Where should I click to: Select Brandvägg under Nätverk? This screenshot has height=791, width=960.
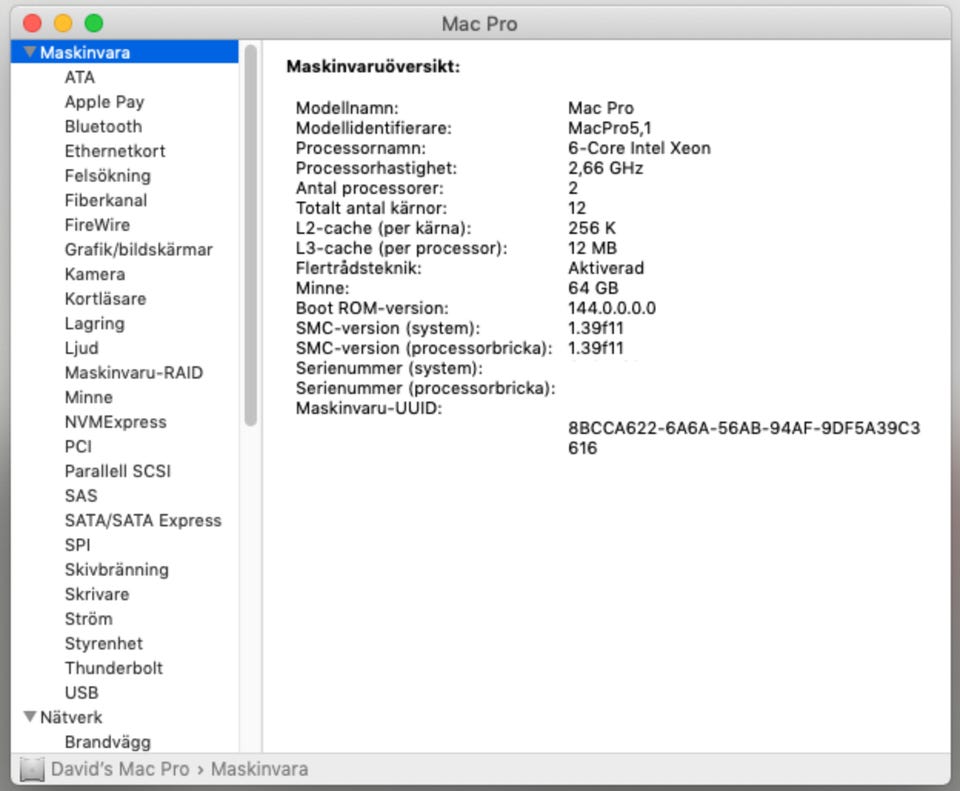107,742
